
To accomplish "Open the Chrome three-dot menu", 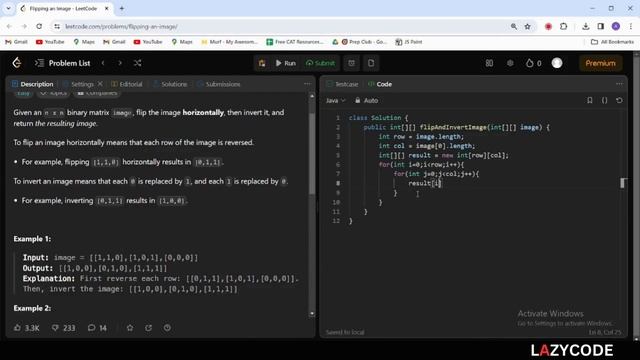I will (x=631, y=27).
